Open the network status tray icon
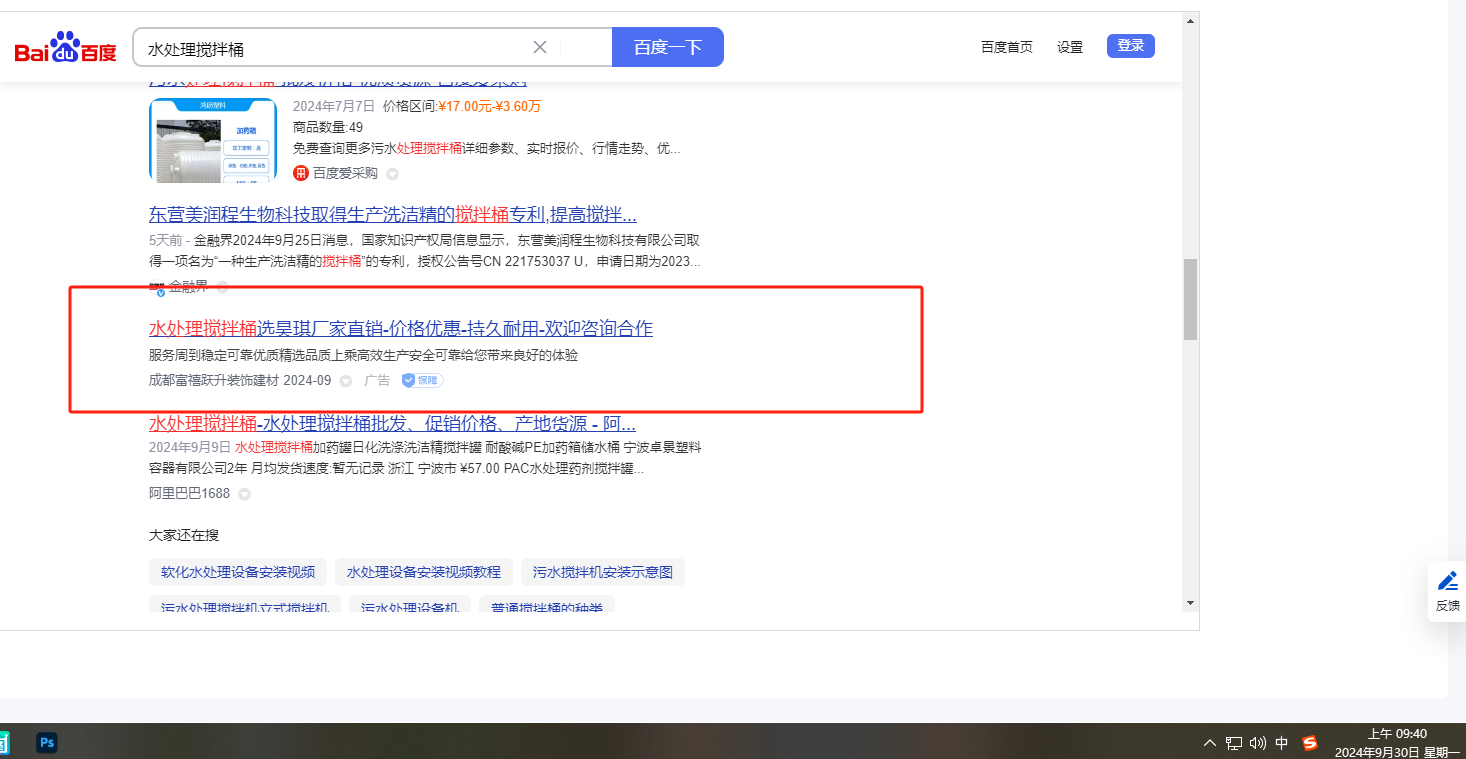The height and width of the screenshot is (759, 1466). [x=1234, y=743]
